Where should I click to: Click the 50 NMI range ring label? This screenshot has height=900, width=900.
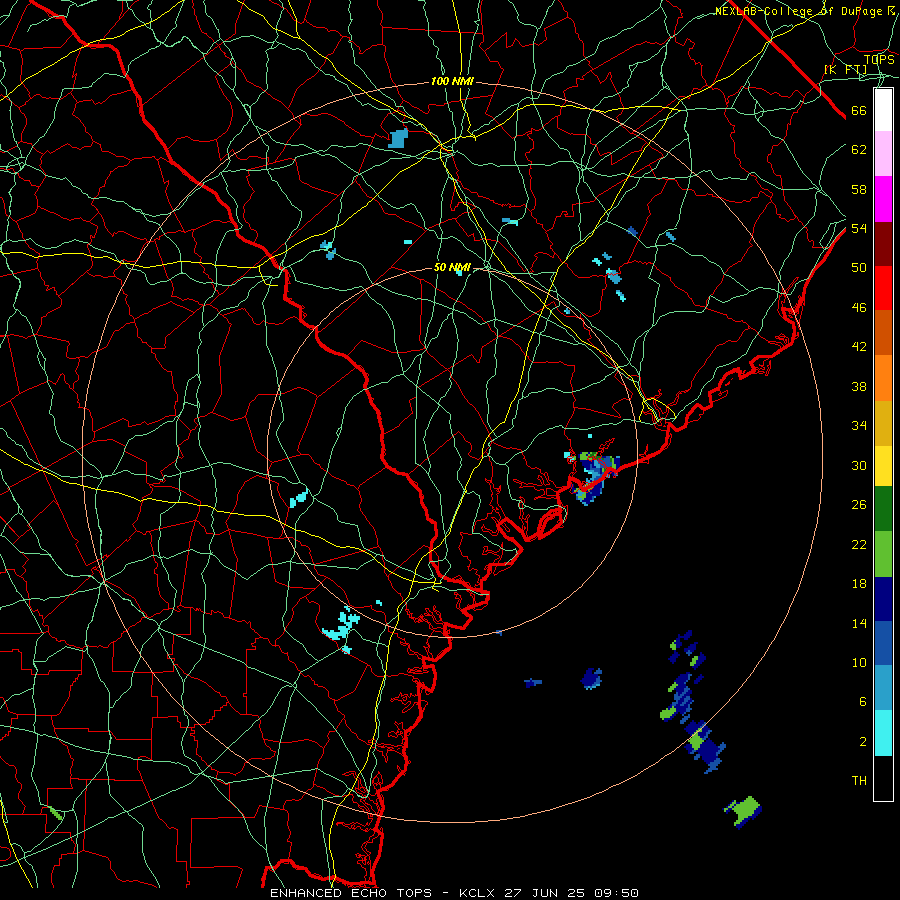click(x=452, y=267)
